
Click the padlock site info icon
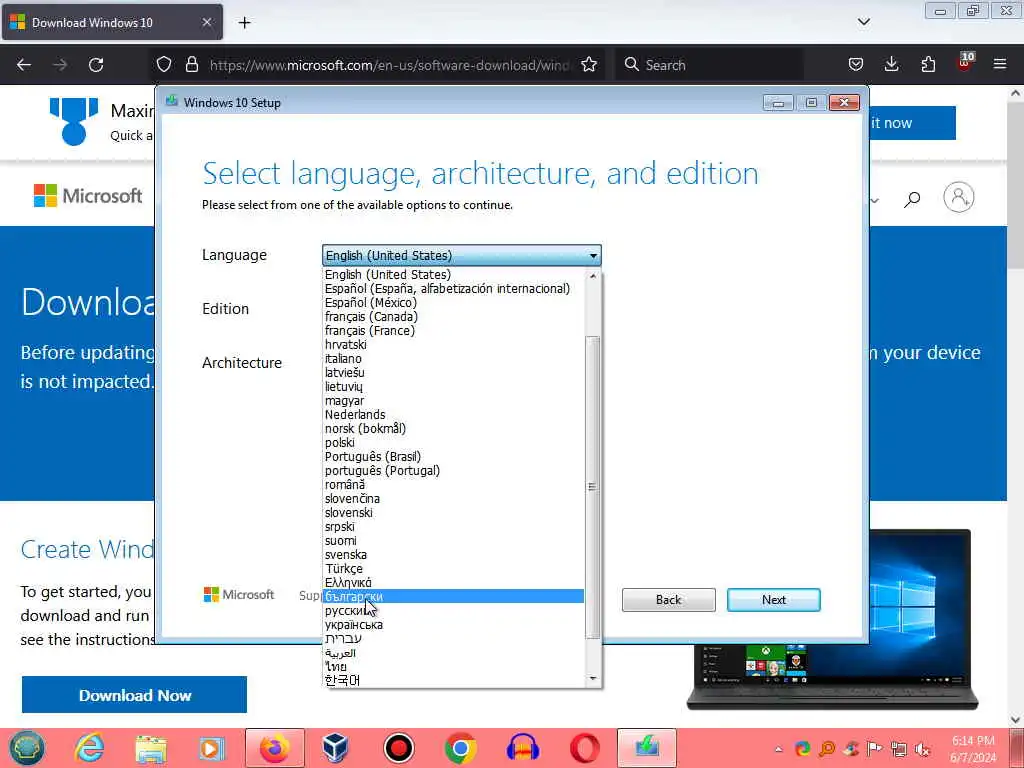[191, 65]
